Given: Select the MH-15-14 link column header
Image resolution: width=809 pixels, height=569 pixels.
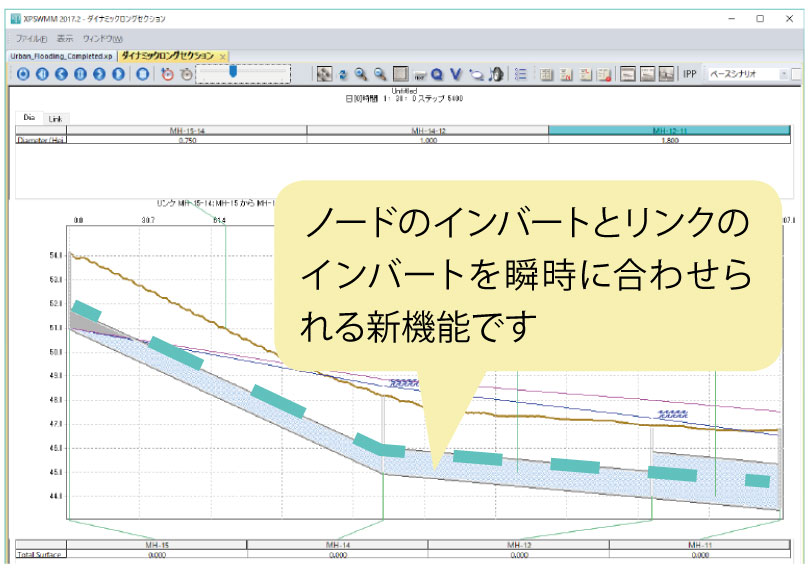Looking at the screenshot, I should [187, 131].
